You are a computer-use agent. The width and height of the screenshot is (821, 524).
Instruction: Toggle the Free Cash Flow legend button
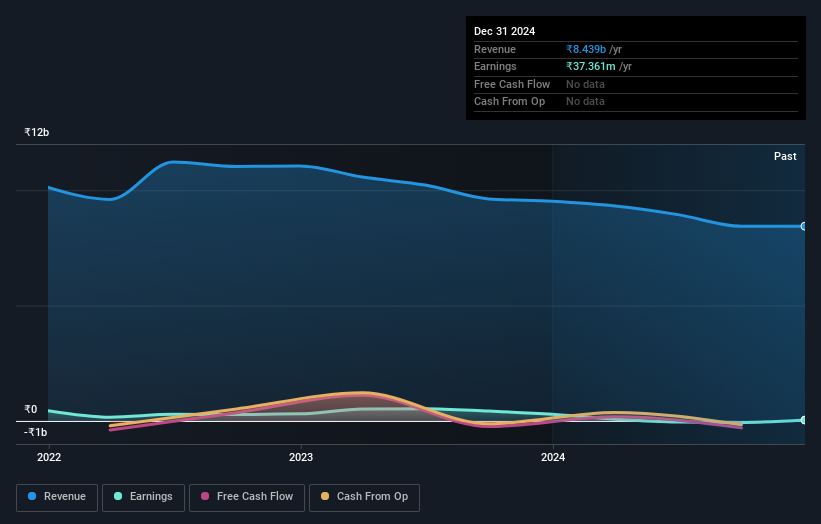(x=247, y=497)
